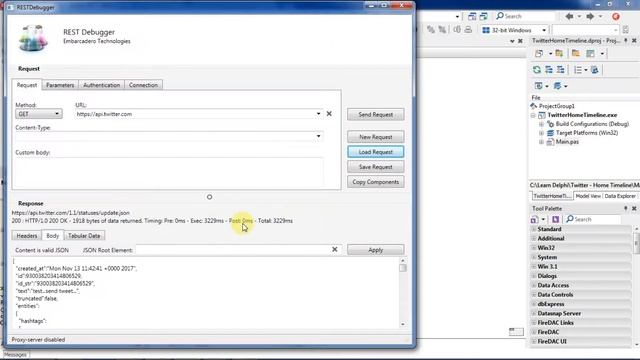The width and height of the screenshot is (640, 360).
Task: Clear the JSON Root Element field
Action: click(x=335, y=249)
